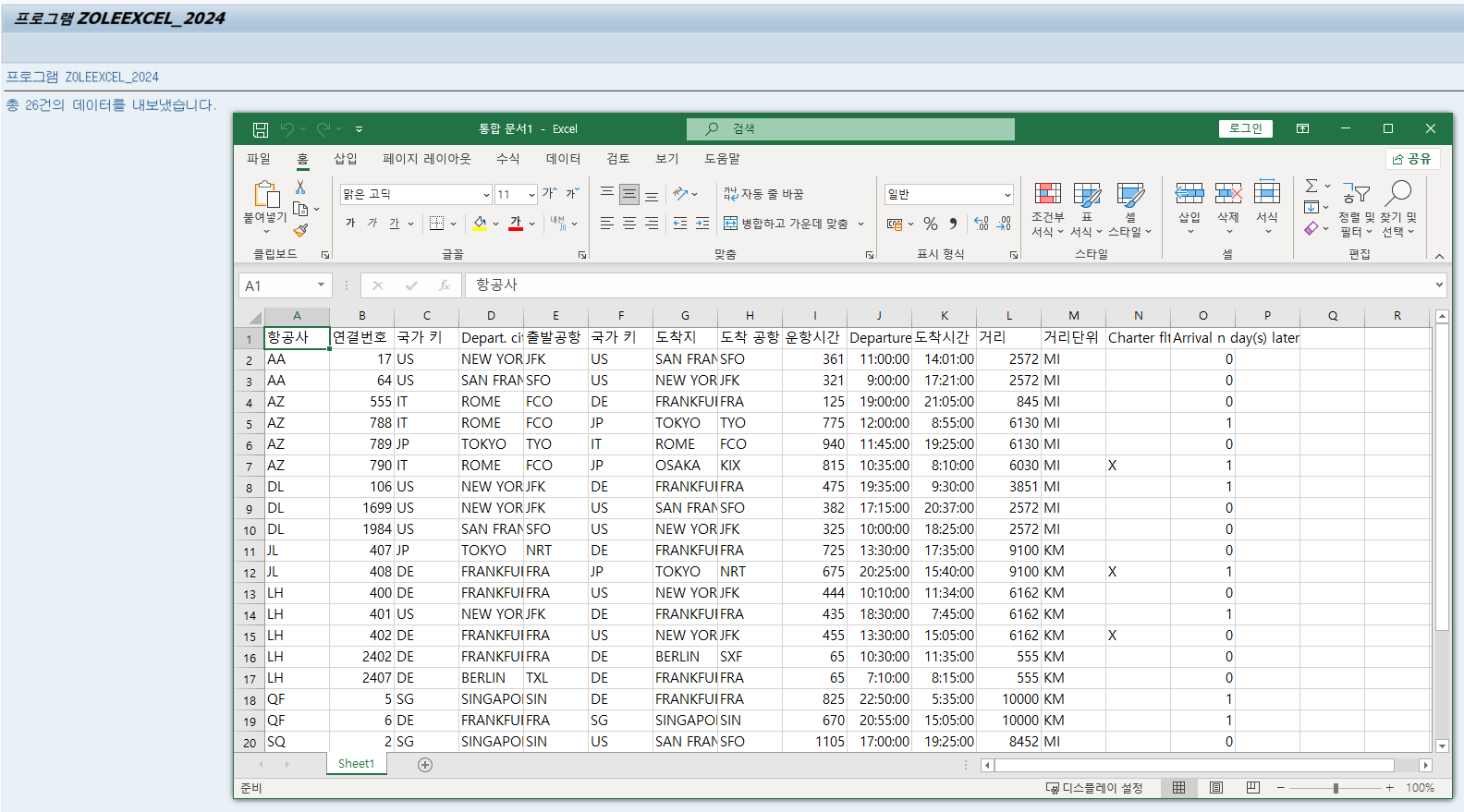Viewport: 1464px width, 812px height.
Task: Toggle top vertical alignment button
Action: [x=607, y=194]
